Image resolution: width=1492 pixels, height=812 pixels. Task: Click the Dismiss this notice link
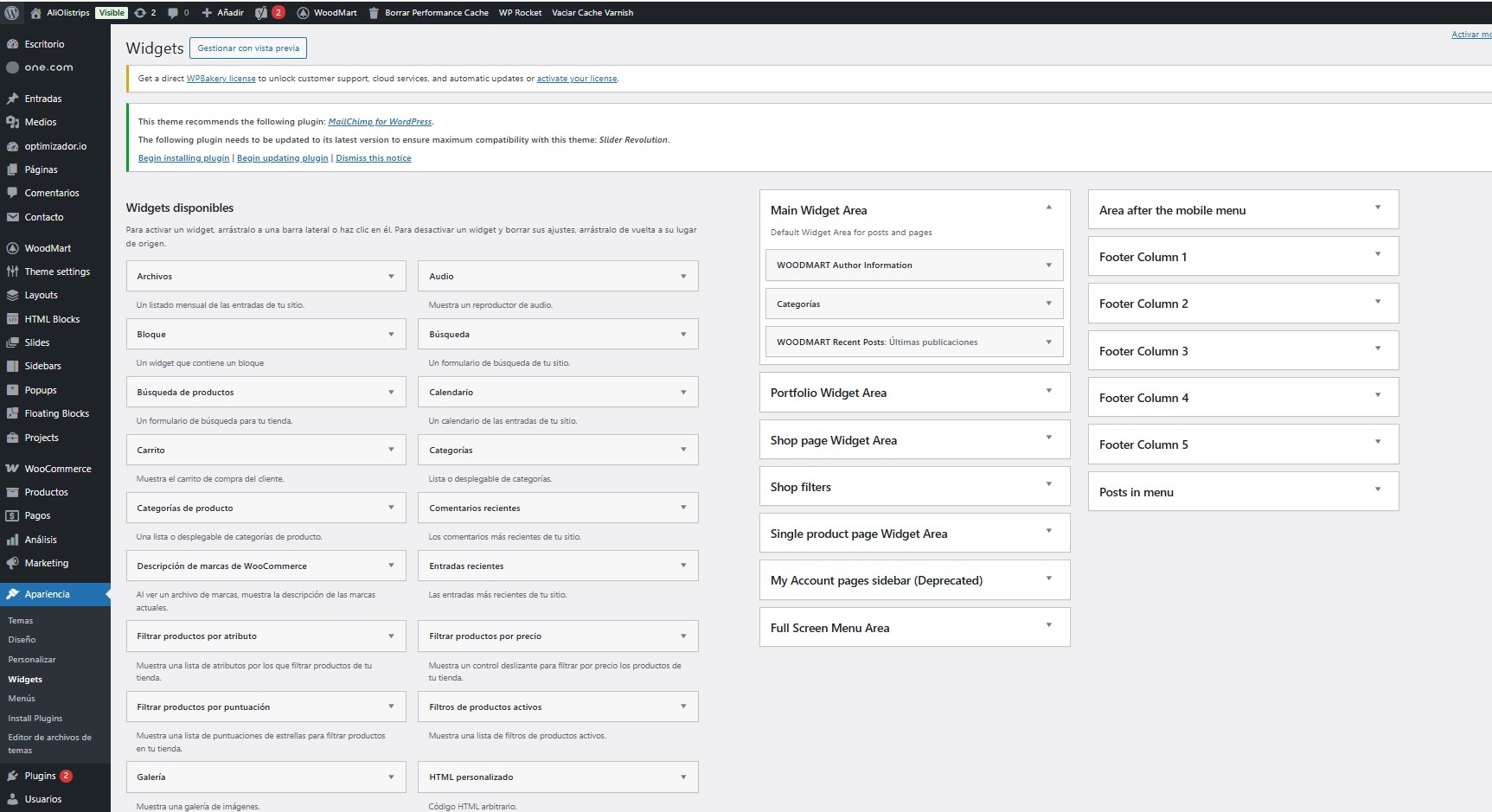click(x=373, y=158)
